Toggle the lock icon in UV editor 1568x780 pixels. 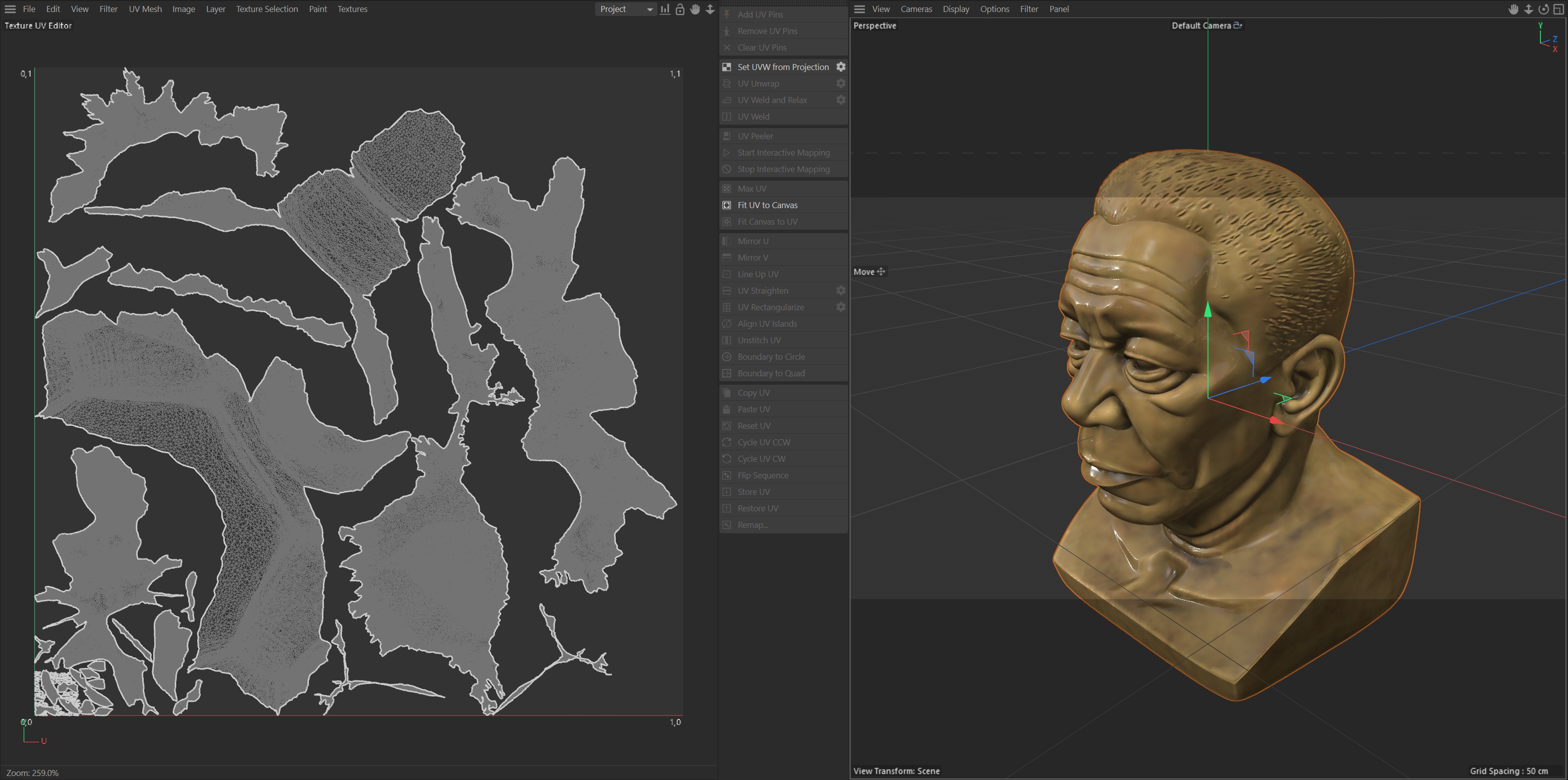[680, 9]
